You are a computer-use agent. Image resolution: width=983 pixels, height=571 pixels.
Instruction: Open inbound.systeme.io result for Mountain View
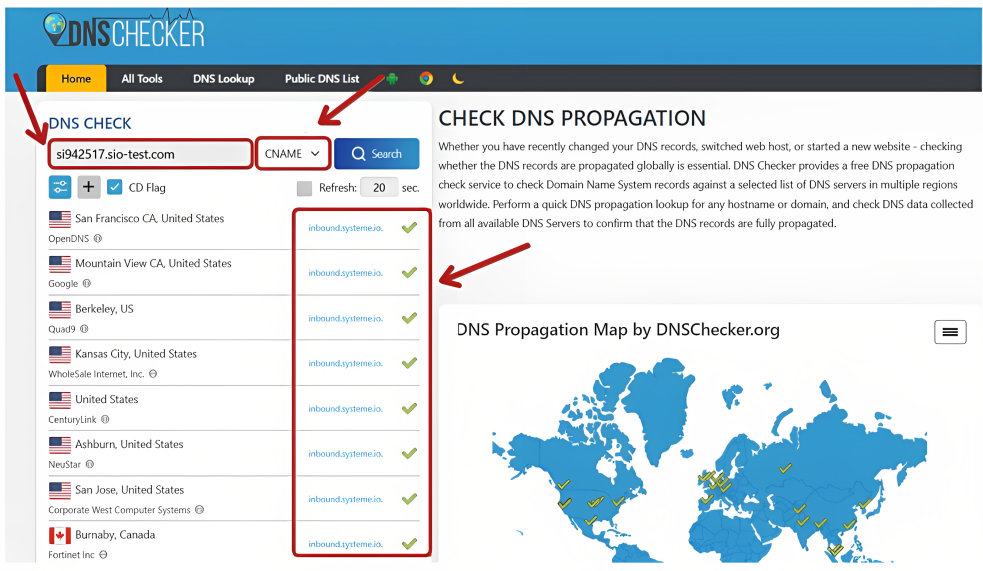click(x=345, y=273)
